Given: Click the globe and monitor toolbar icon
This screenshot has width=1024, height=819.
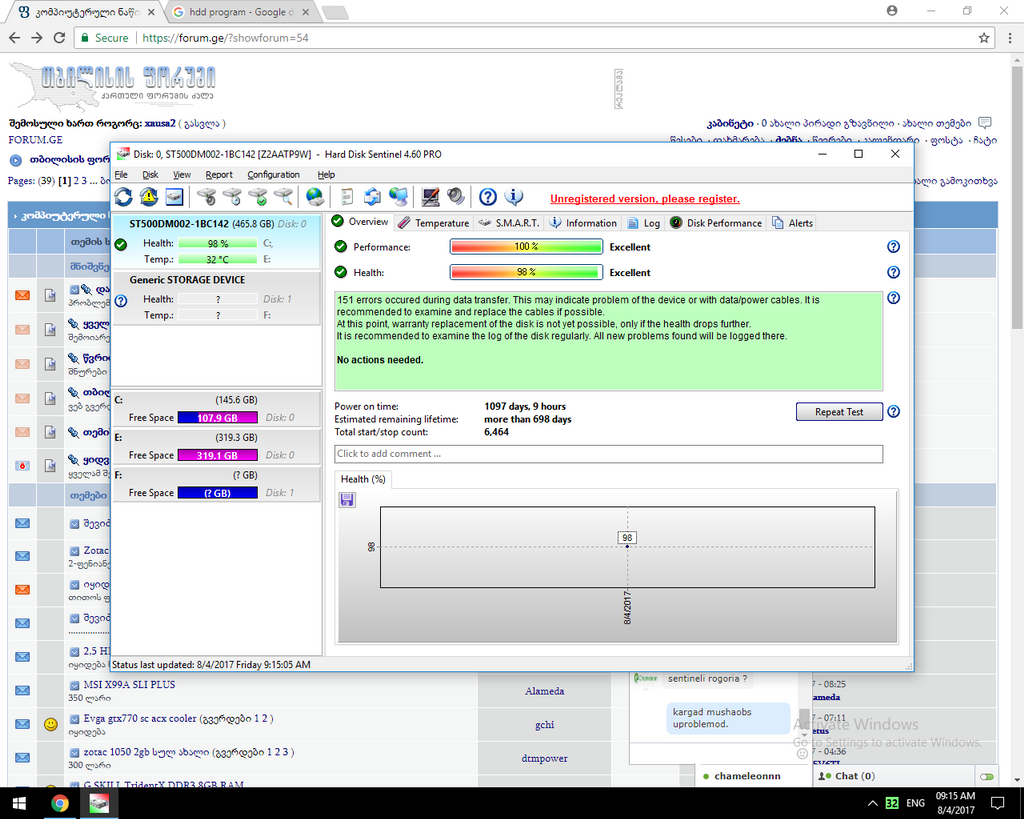Looking at the screenshot, I should coord(398,197).
